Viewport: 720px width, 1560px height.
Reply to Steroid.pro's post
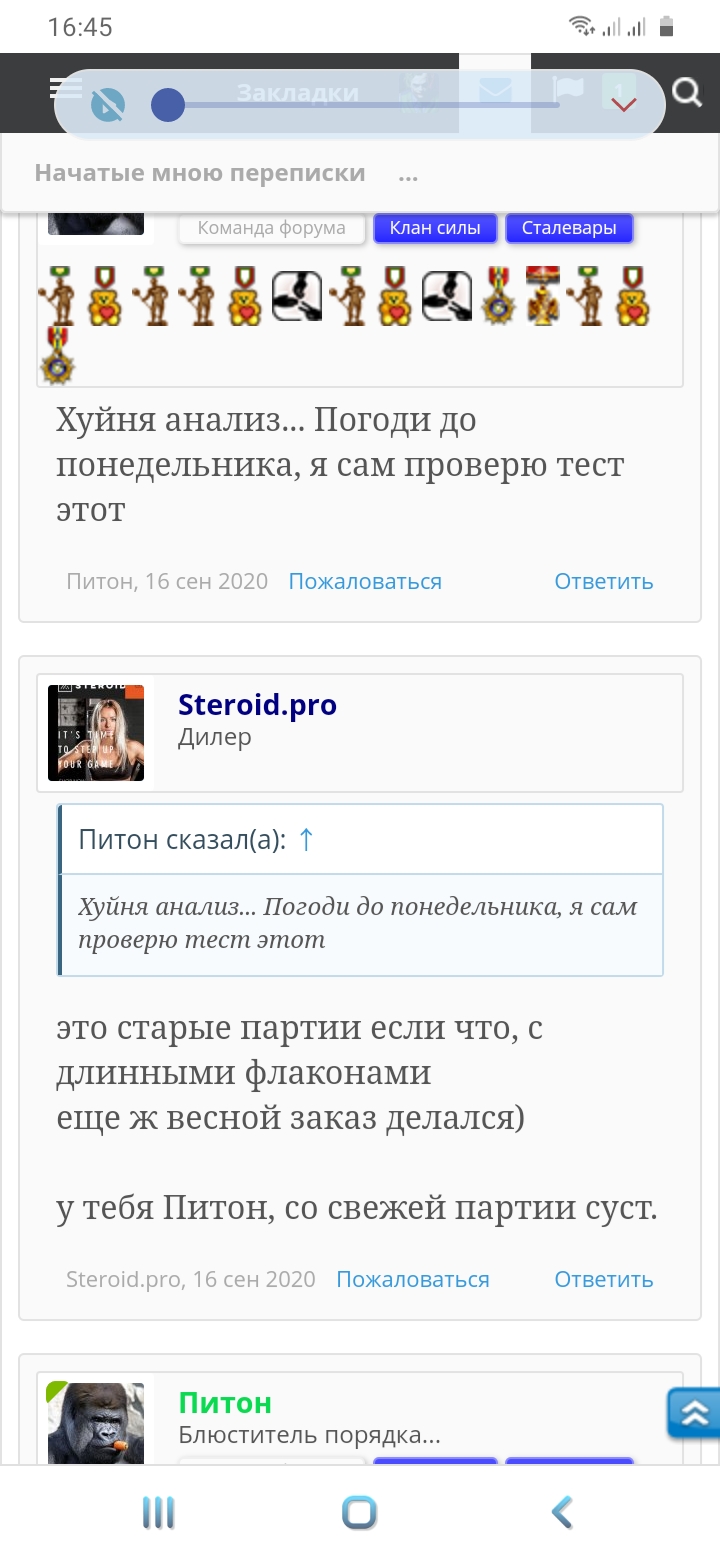604,1279
